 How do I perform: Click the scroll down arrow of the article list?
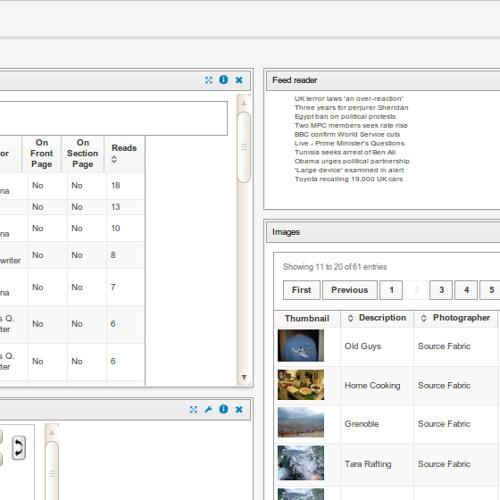[244, 377]
